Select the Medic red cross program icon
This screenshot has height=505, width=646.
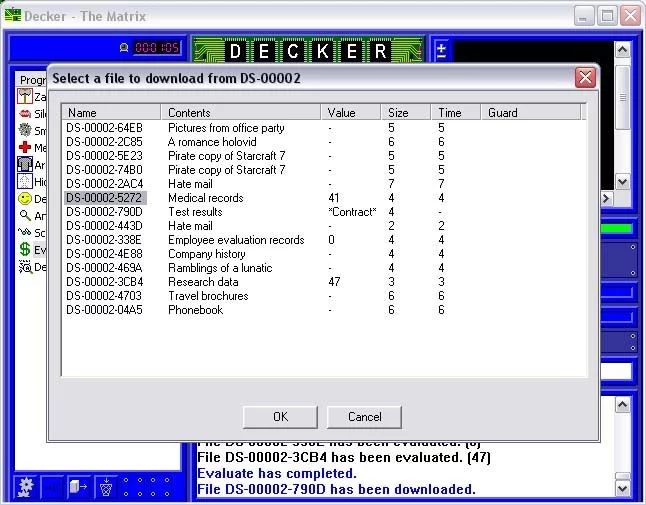[x=25, y=148]
